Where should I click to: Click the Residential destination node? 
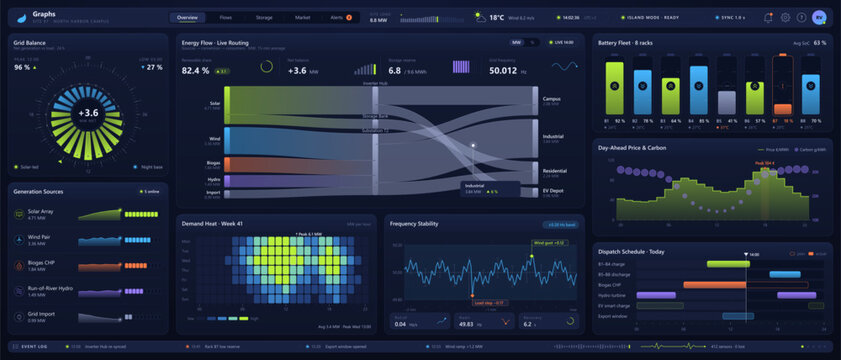(535, 173)
